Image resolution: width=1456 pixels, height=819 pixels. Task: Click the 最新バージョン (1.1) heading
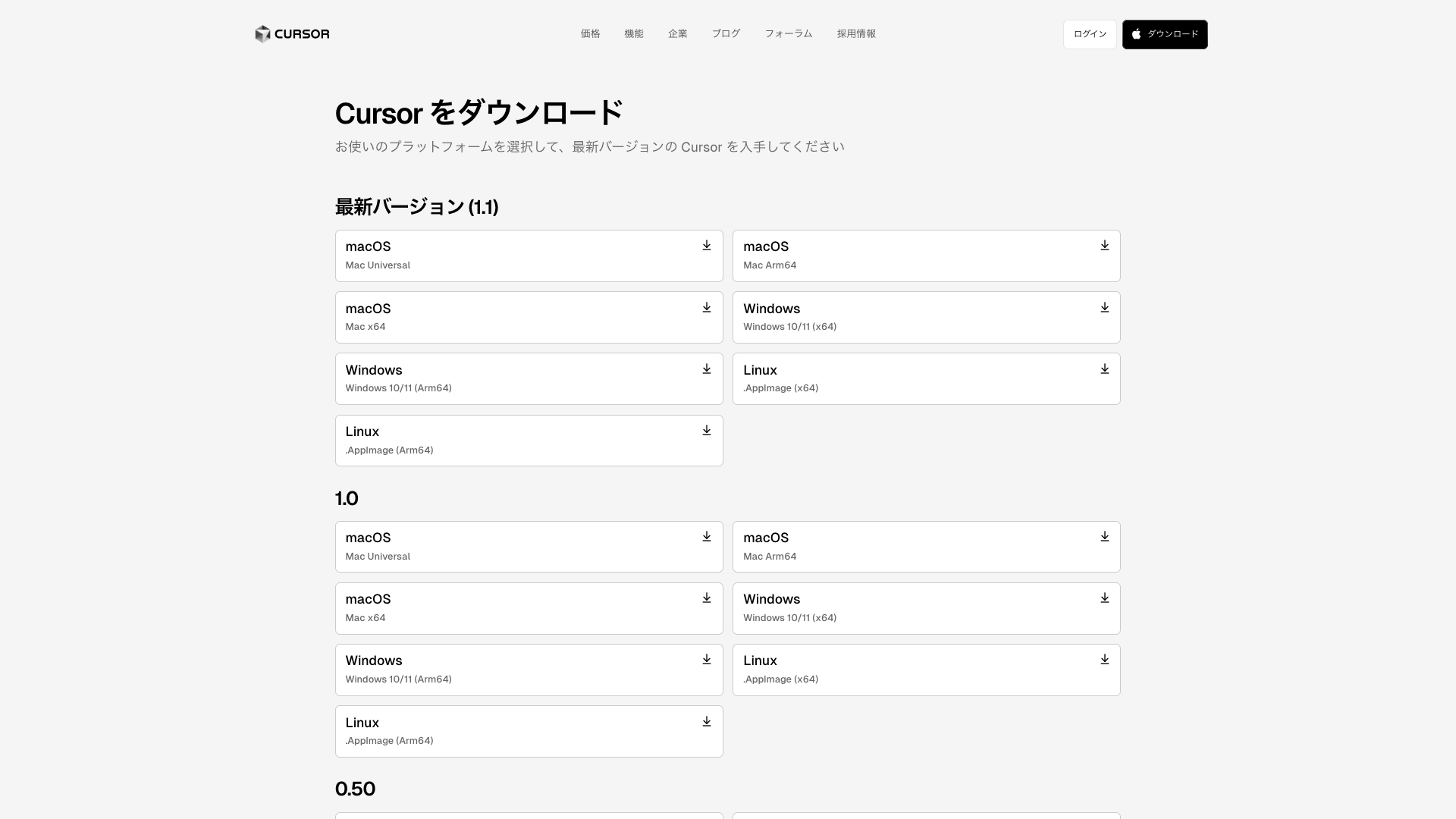[x=416, y=207]
